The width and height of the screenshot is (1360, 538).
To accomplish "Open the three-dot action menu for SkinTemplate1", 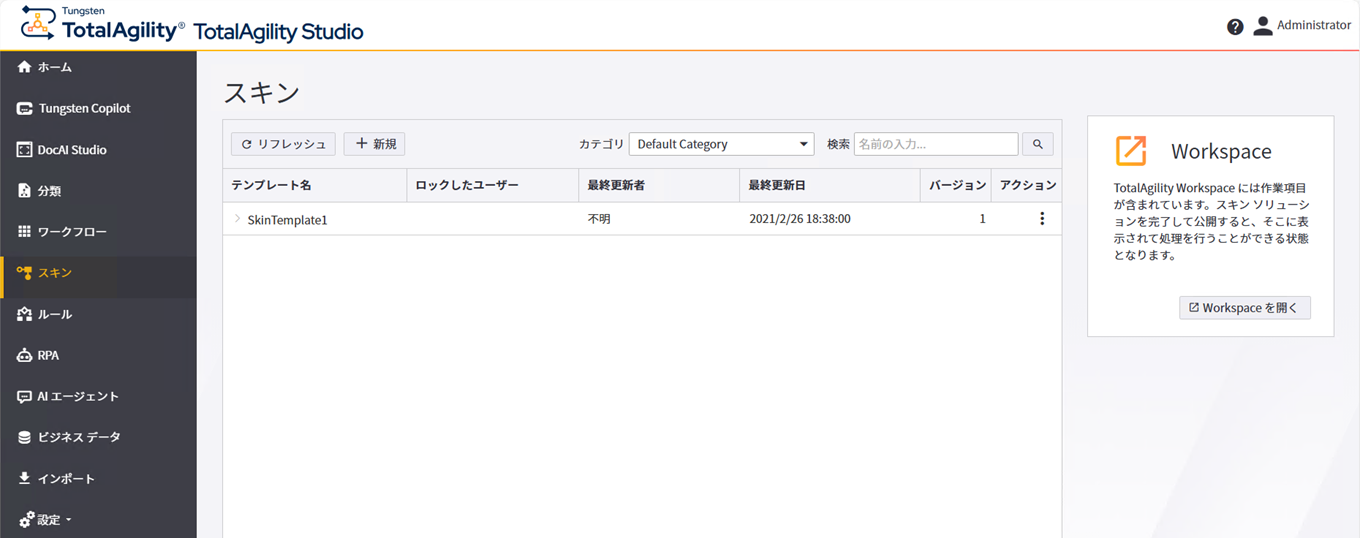I will 1042,219.
